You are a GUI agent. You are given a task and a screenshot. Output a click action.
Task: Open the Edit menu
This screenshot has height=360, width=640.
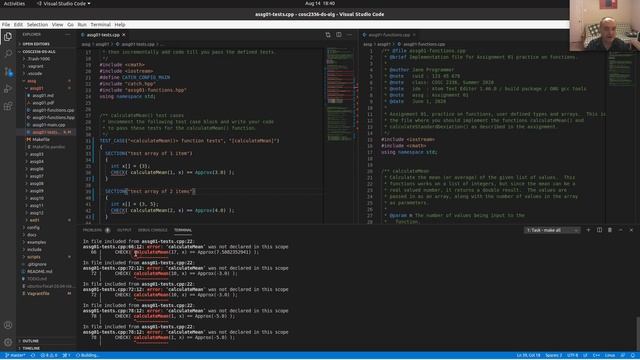18,24
